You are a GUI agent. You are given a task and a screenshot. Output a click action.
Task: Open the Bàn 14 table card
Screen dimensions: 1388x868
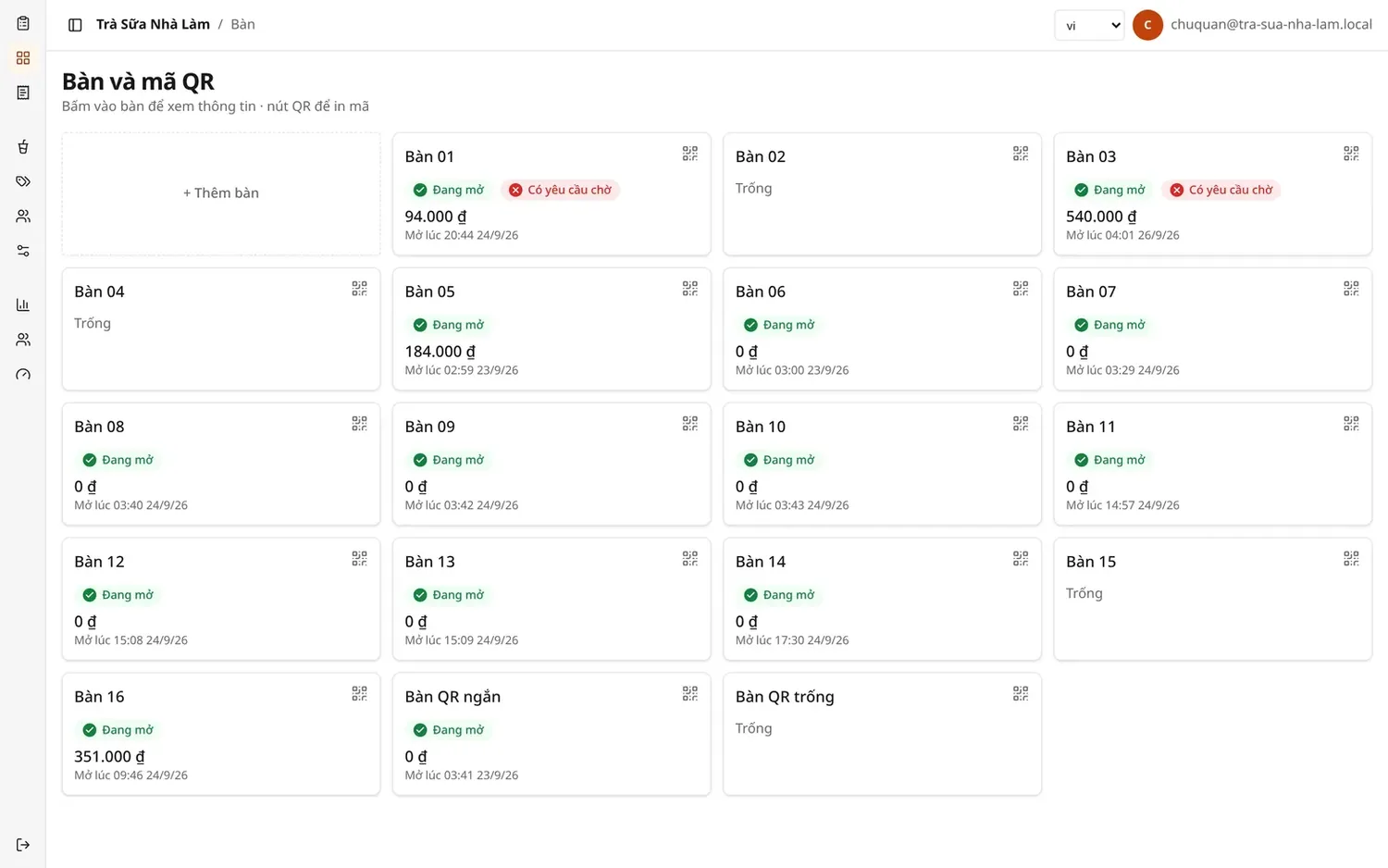[882, 600]
